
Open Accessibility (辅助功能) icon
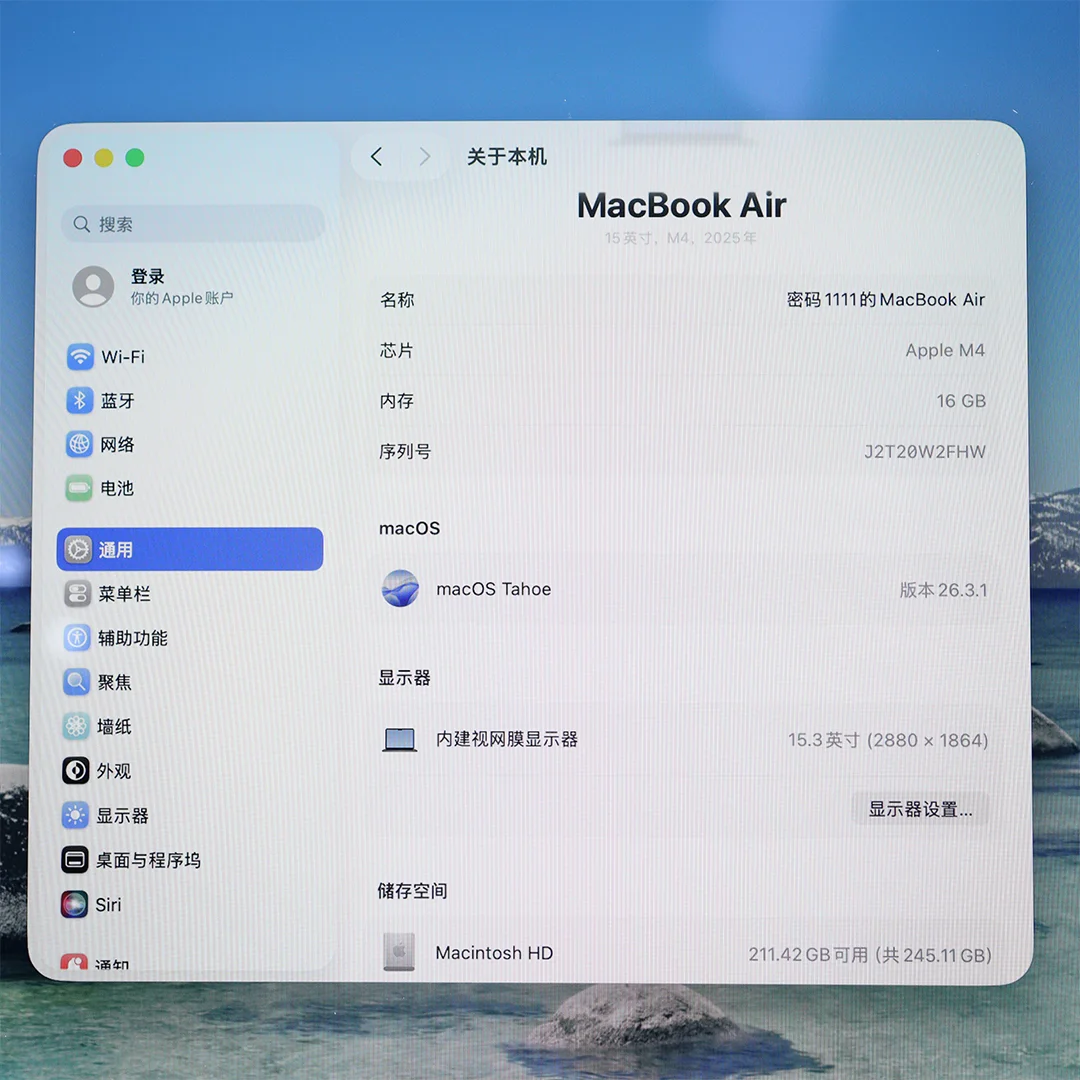(x=77, y=638)
